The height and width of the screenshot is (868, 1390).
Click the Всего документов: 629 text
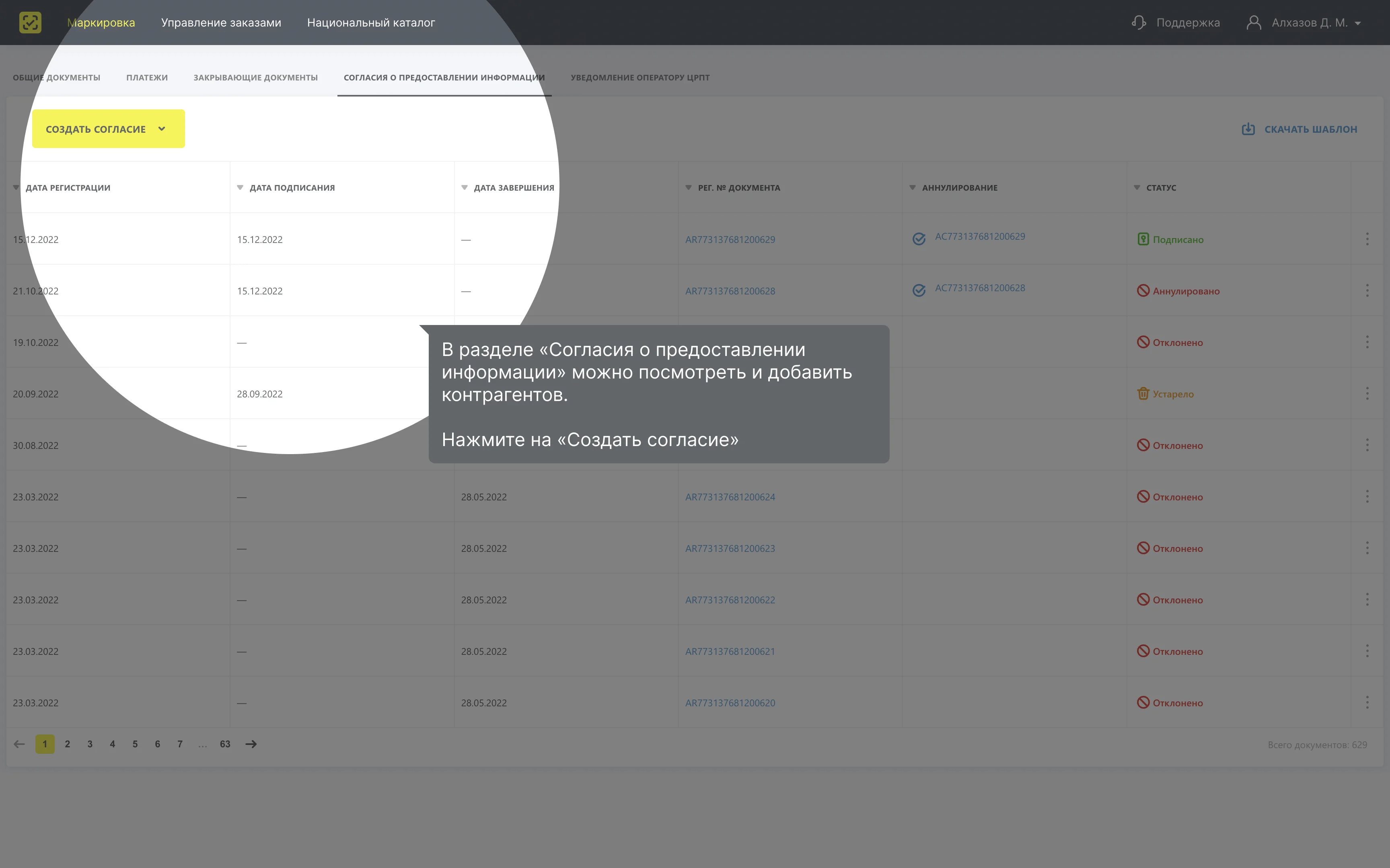(x=1317, y=745)
